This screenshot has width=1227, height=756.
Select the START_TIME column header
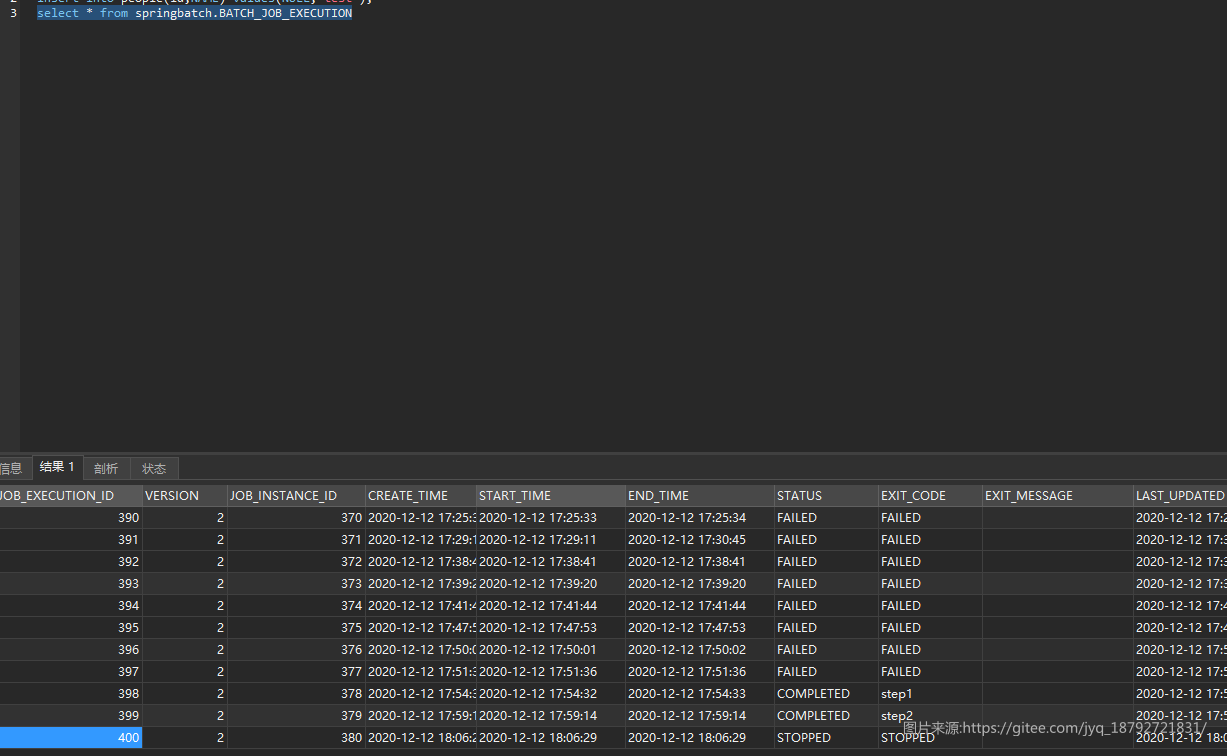[551, 496]
